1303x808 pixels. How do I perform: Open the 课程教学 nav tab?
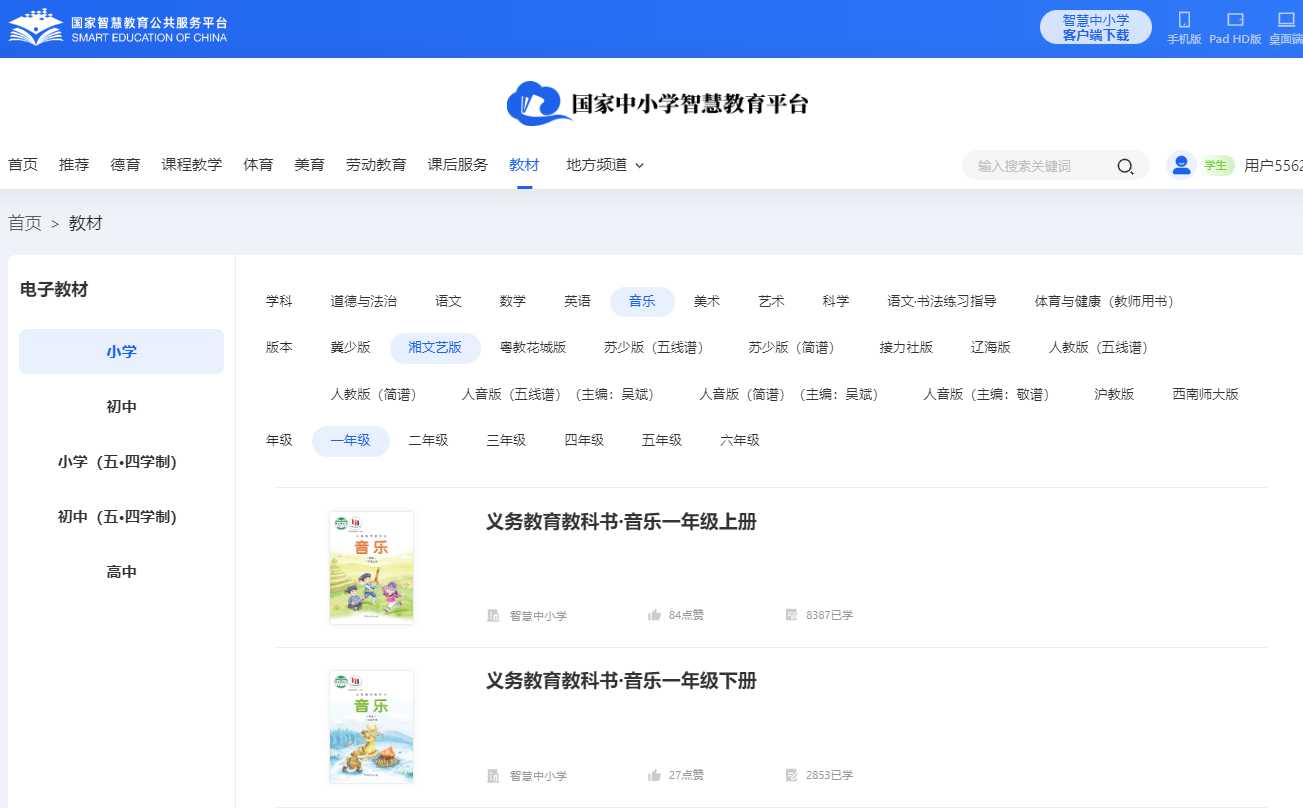click(192, 165)
